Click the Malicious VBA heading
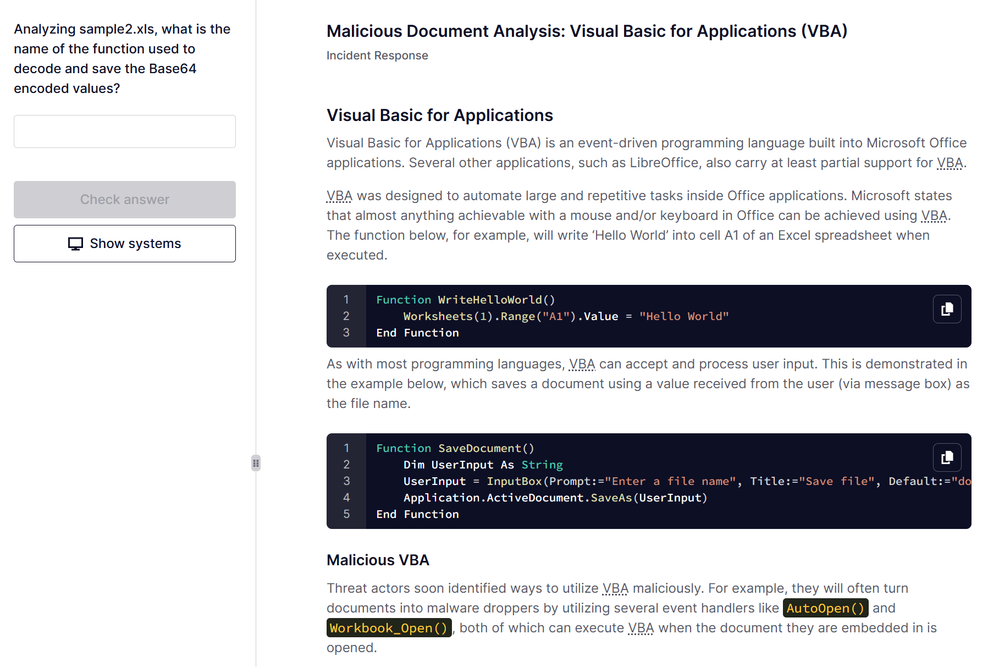Image resolution: width=999 pixels, height=667 pixels. point(378,560)
